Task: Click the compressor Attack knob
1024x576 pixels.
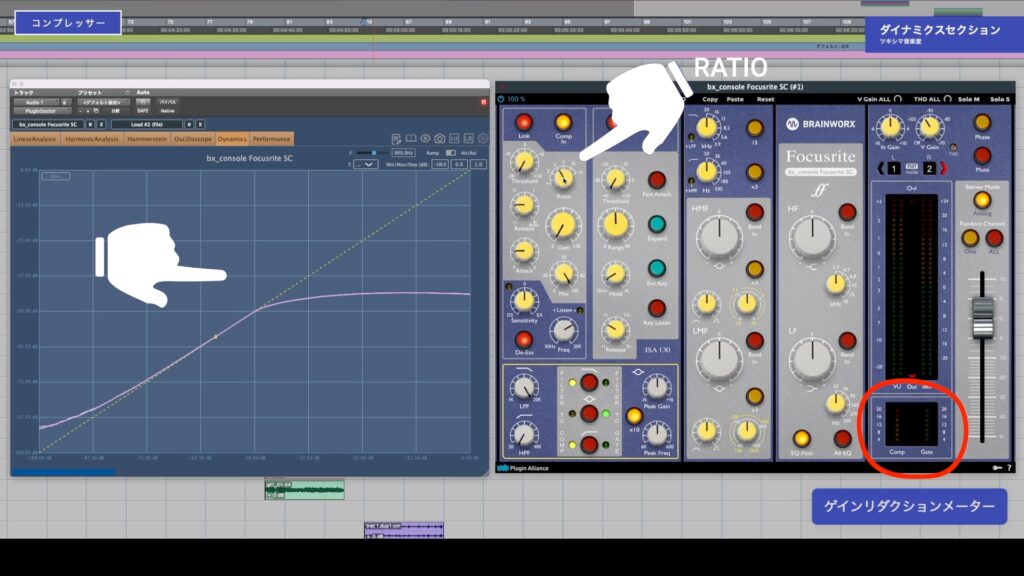Action: (523, 251)
